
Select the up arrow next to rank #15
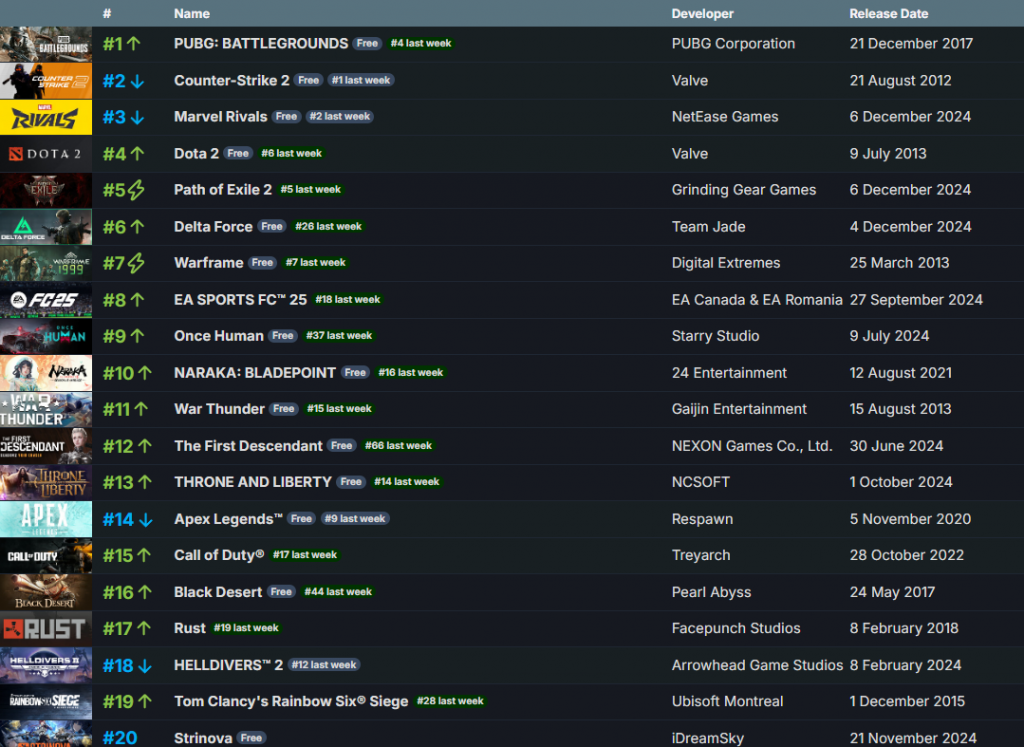click(144, 556)
